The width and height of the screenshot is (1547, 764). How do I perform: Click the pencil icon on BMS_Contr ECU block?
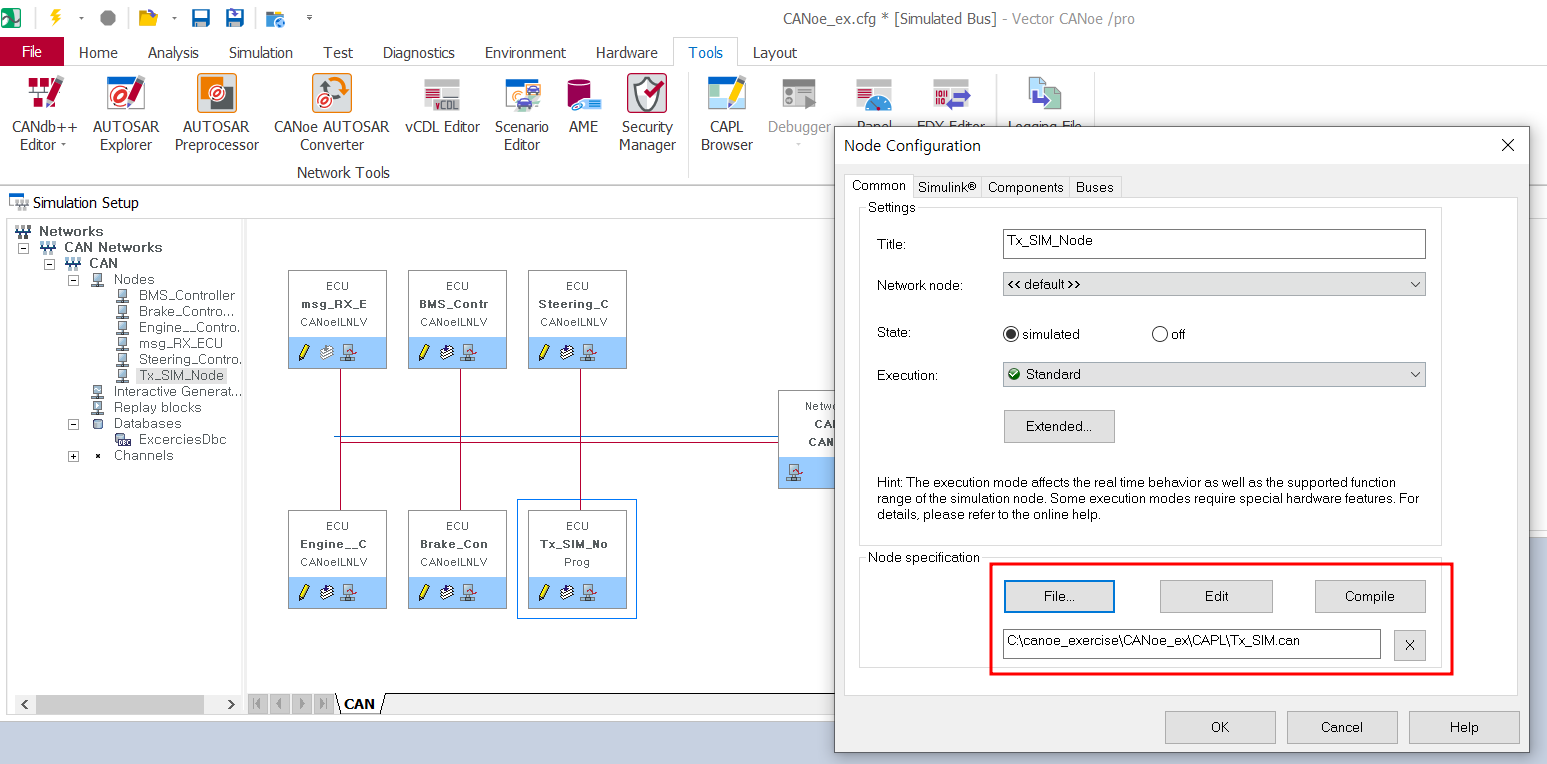(424, 352)
